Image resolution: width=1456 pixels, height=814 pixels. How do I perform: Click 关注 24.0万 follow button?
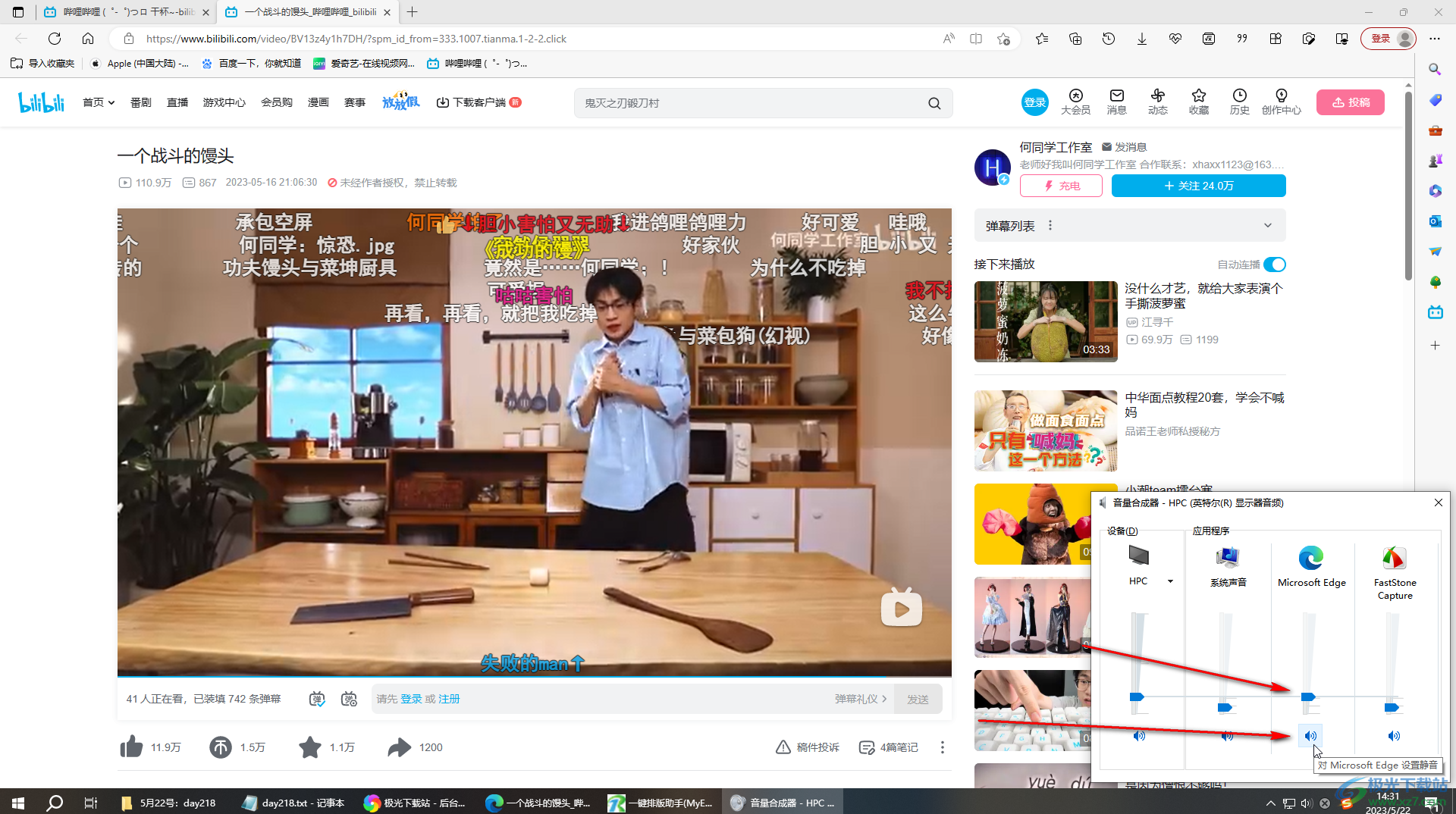click(1199, 186)
